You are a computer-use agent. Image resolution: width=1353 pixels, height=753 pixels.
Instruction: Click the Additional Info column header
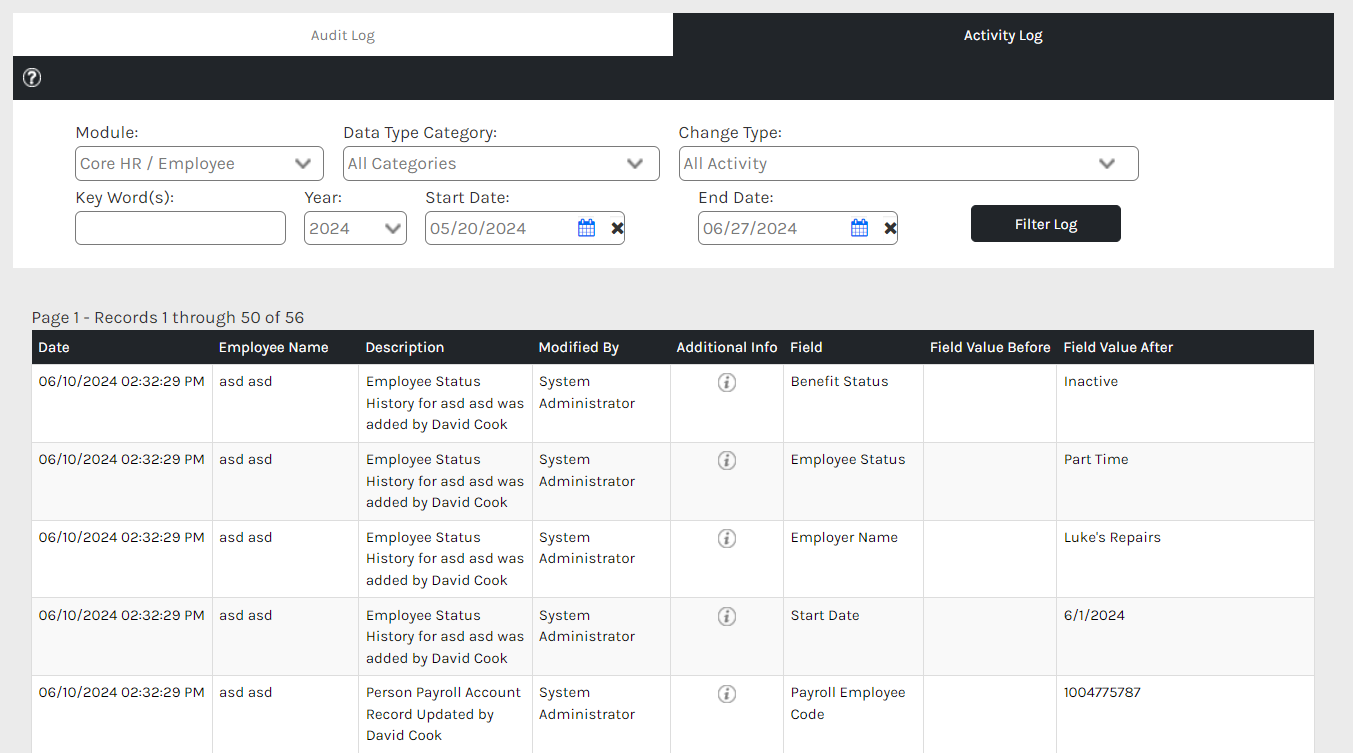pyautogui.click(x=727, y=347)
